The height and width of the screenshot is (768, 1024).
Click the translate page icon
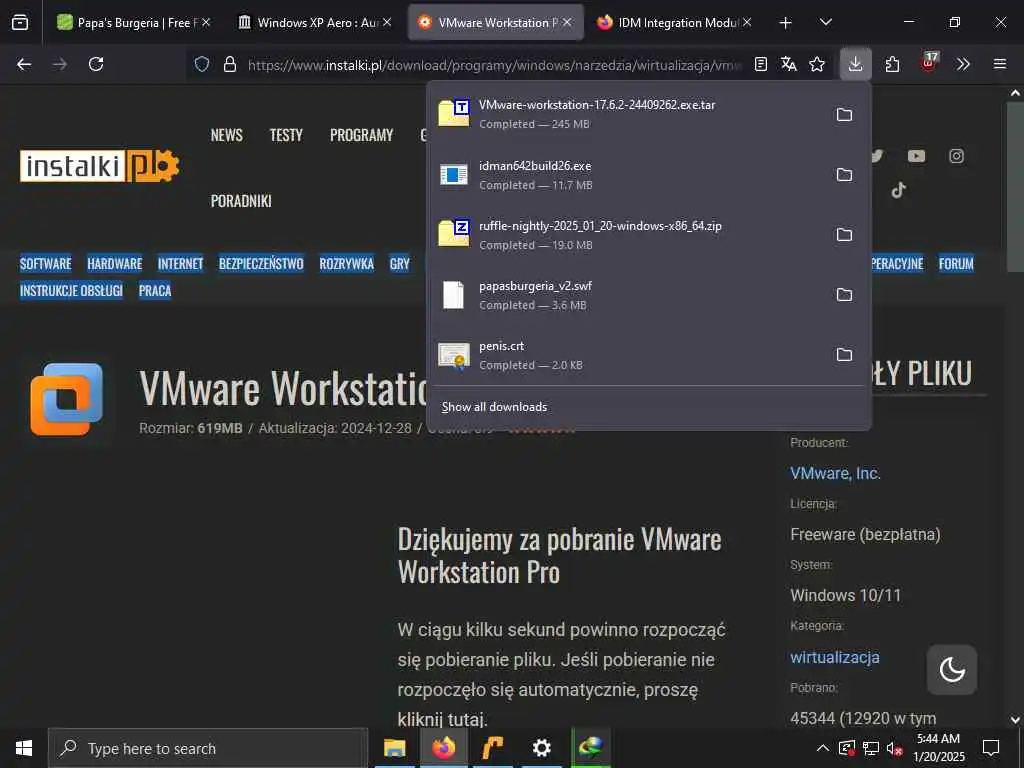789,64
